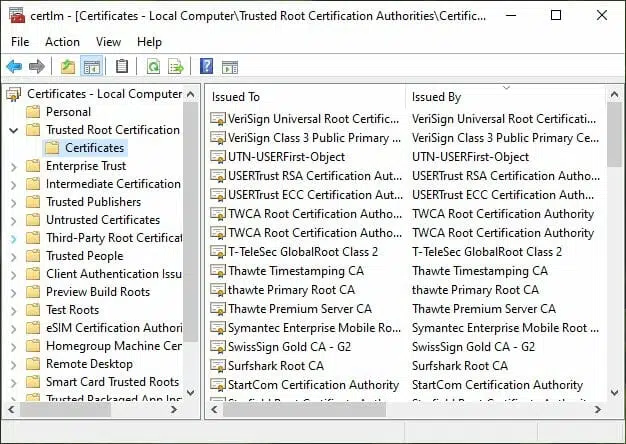Expand the Trusted Publishers node
Viewport: 626px width, 444px height.
click(x=14, y=202)
